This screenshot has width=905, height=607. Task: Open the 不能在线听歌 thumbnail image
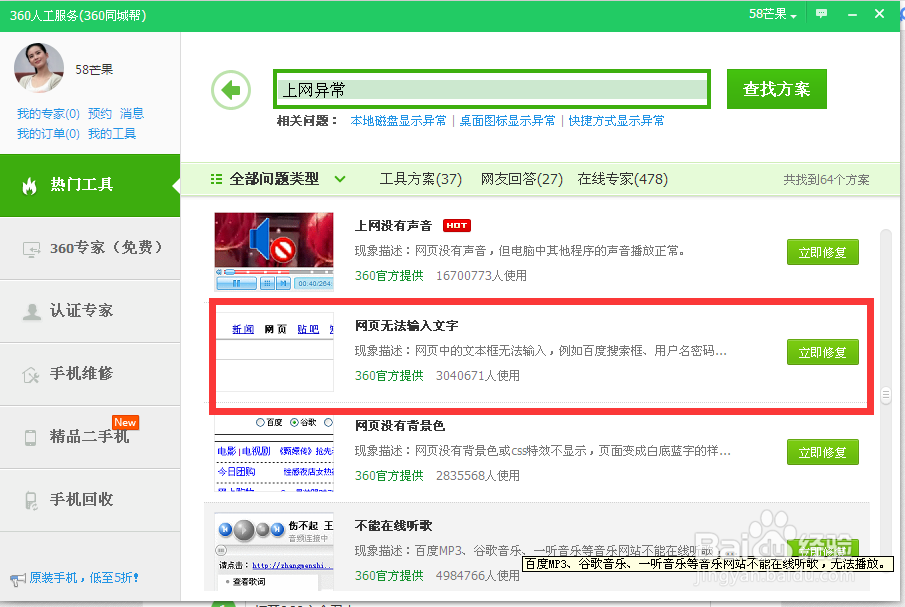coord(274,551)
